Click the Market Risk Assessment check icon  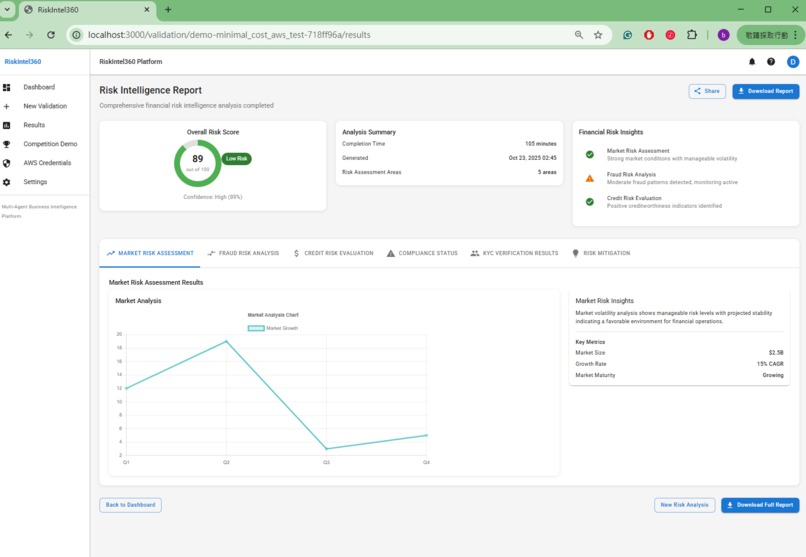590,155
